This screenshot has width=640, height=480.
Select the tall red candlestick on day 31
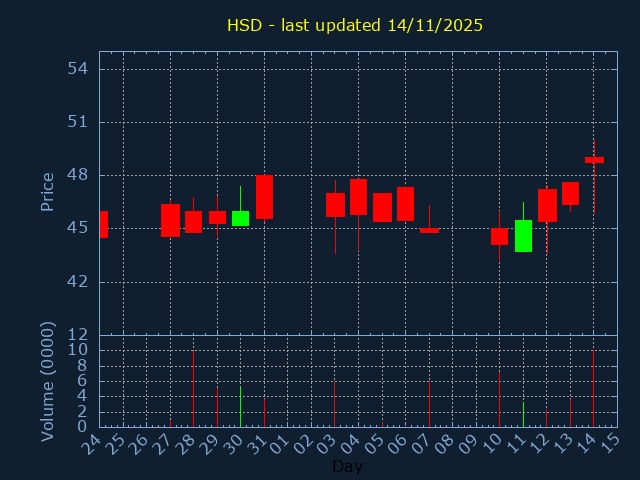264,197
